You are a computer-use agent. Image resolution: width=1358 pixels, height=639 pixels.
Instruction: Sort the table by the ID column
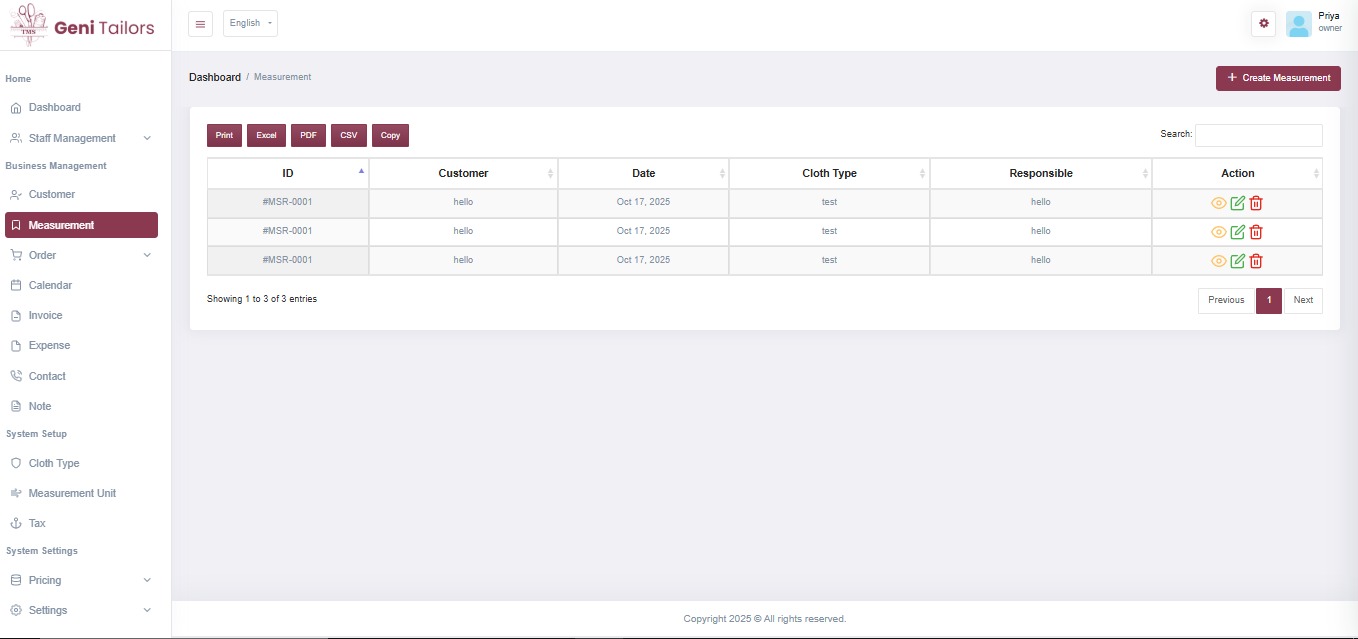pos(288,173)
